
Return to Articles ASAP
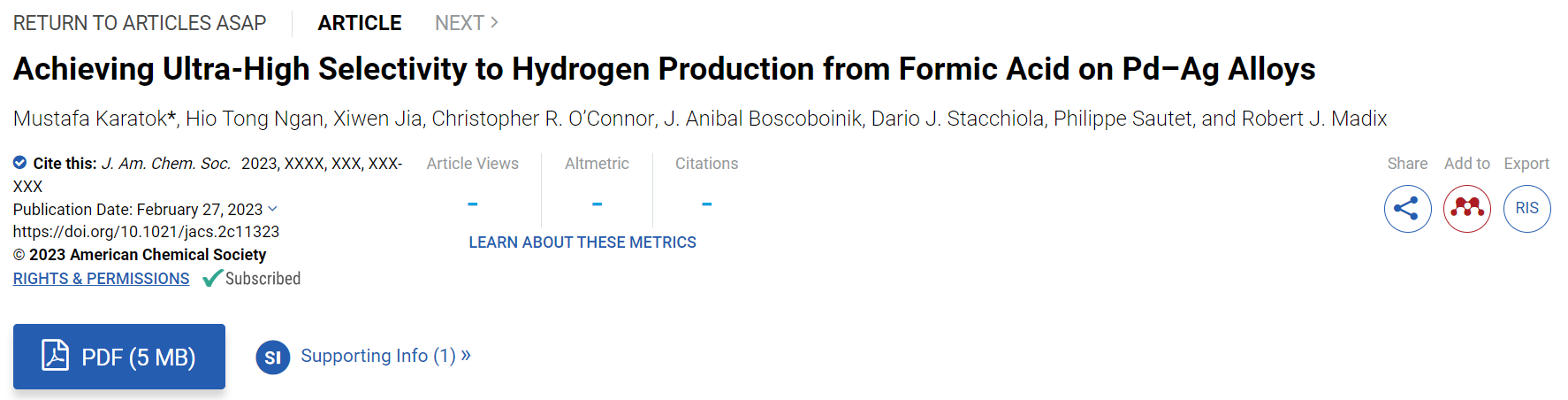tap(140, 23)
